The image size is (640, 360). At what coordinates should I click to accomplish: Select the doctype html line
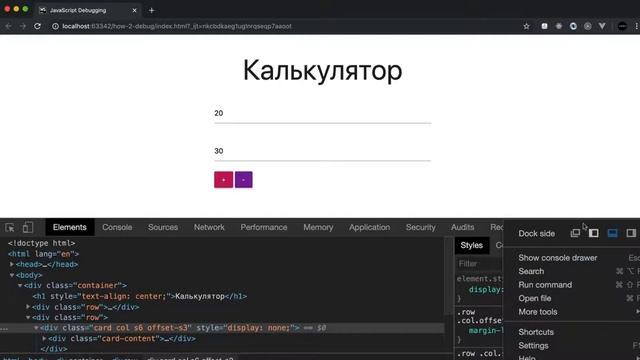coord(41,243)
